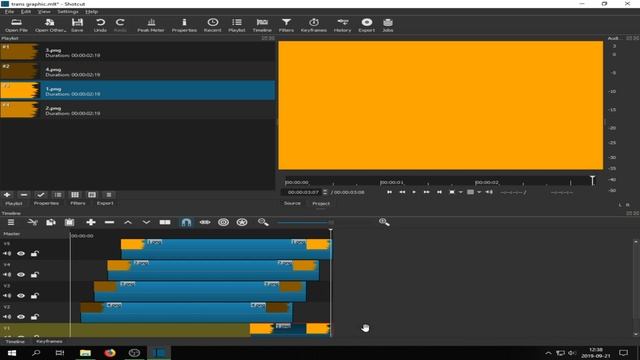Open the Settings menu
Screen dimensions: 640x360
pyautogui.click(x=68, y=12)
